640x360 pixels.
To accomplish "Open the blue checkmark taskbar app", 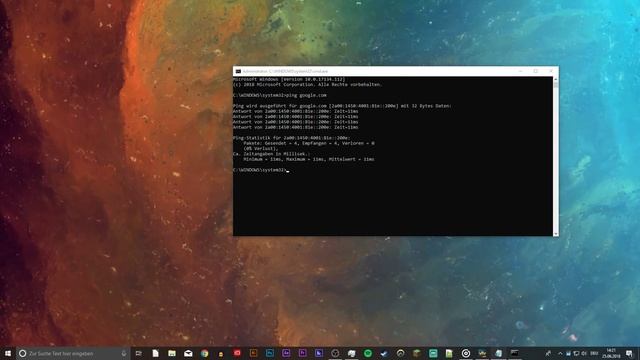I will click(384, 353).
